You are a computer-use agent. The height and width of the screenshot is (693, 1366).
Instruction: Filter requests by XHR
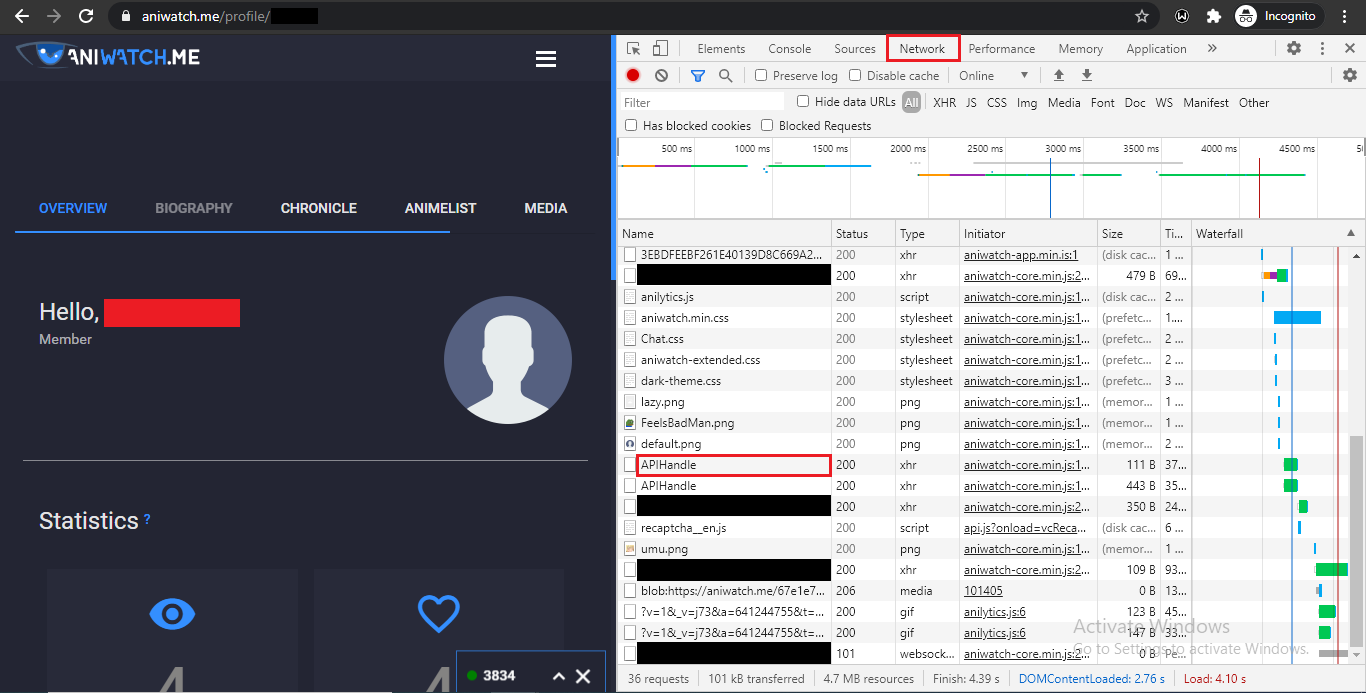(x=944, y=102)
